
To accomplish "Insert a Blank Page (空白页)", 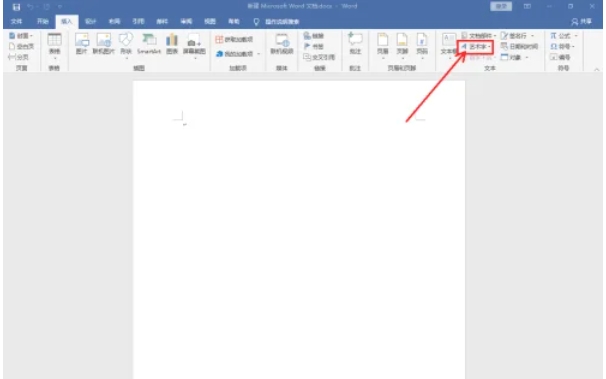I will tap(22, 46).
